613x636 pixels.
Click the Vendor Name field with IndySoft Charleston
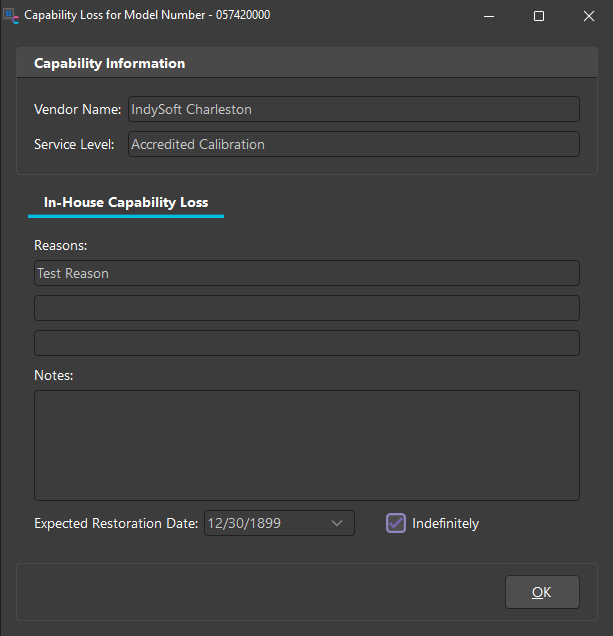(x=353, y=109)
